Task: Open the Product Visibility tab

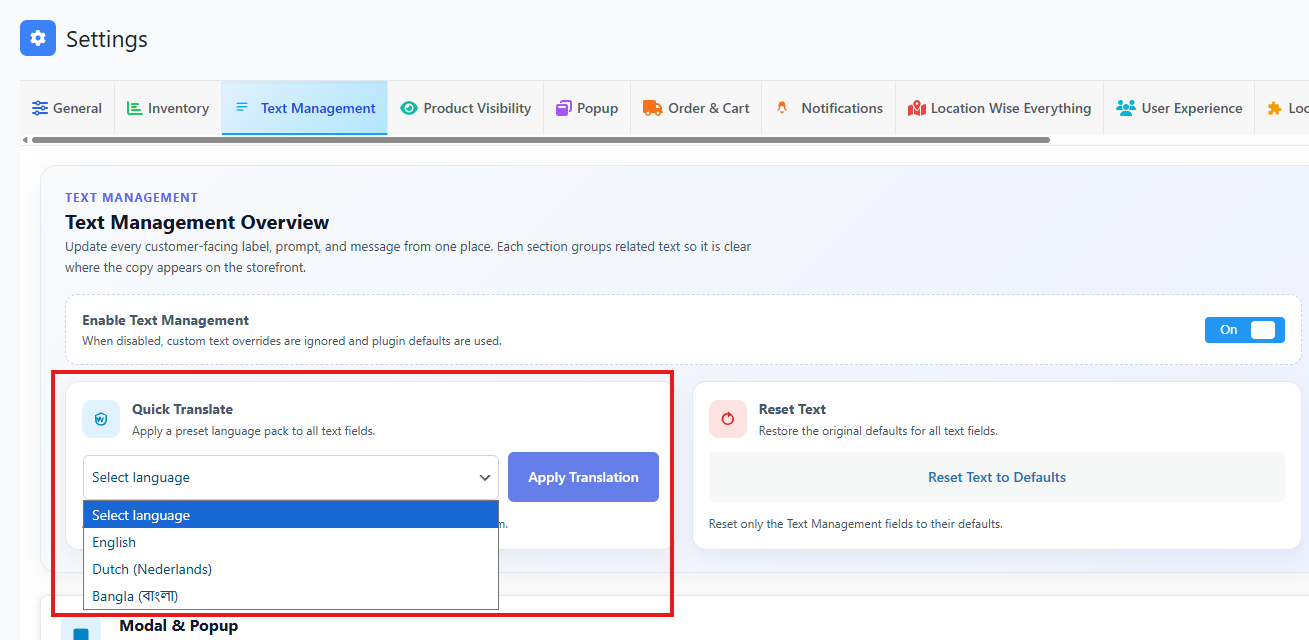Action: tap(466, 108)
